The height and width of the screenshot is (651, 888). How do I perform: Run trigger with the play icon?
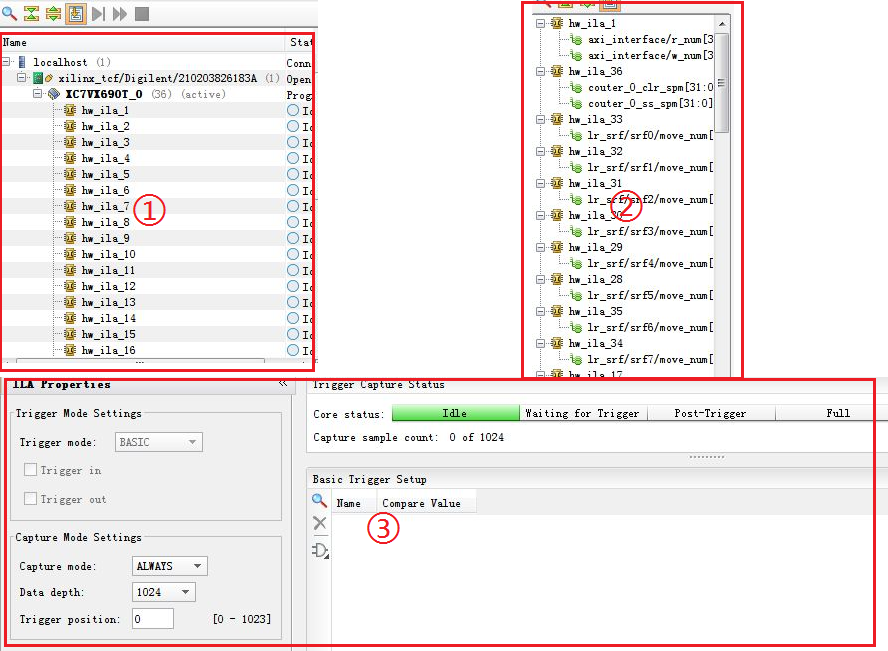click(99, 13)
